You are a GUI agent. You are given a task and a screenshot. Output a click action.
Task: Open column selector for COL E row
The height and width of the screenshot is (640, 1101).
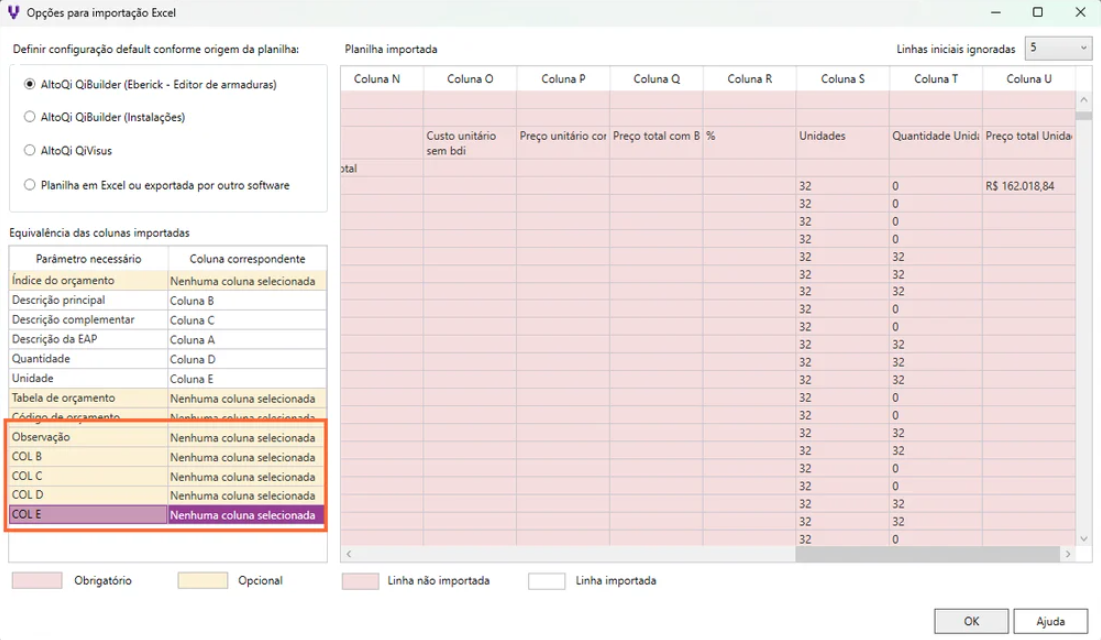pos(246,516)
